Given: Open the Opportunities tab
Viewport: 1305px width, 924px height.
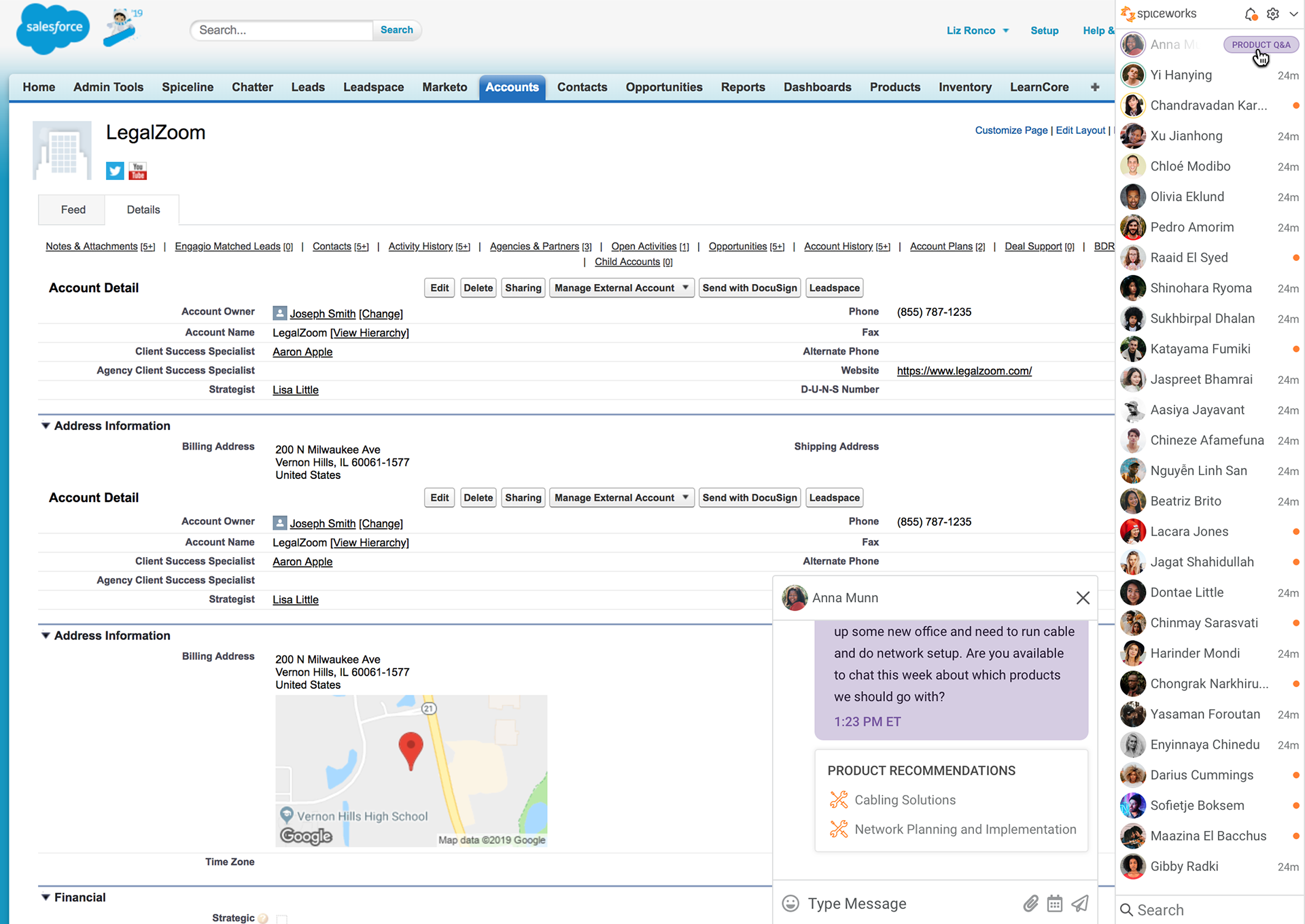Looking at the screenshot, I should pos(664,88).
